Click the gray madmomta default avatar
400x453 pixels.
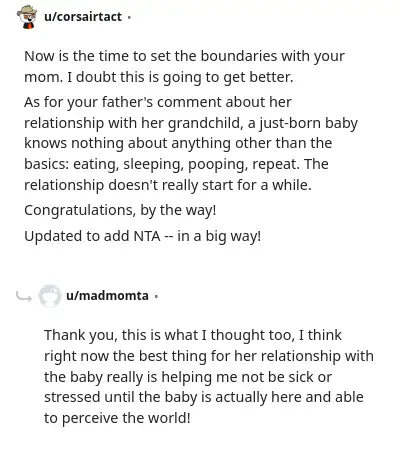coord(50,296)
